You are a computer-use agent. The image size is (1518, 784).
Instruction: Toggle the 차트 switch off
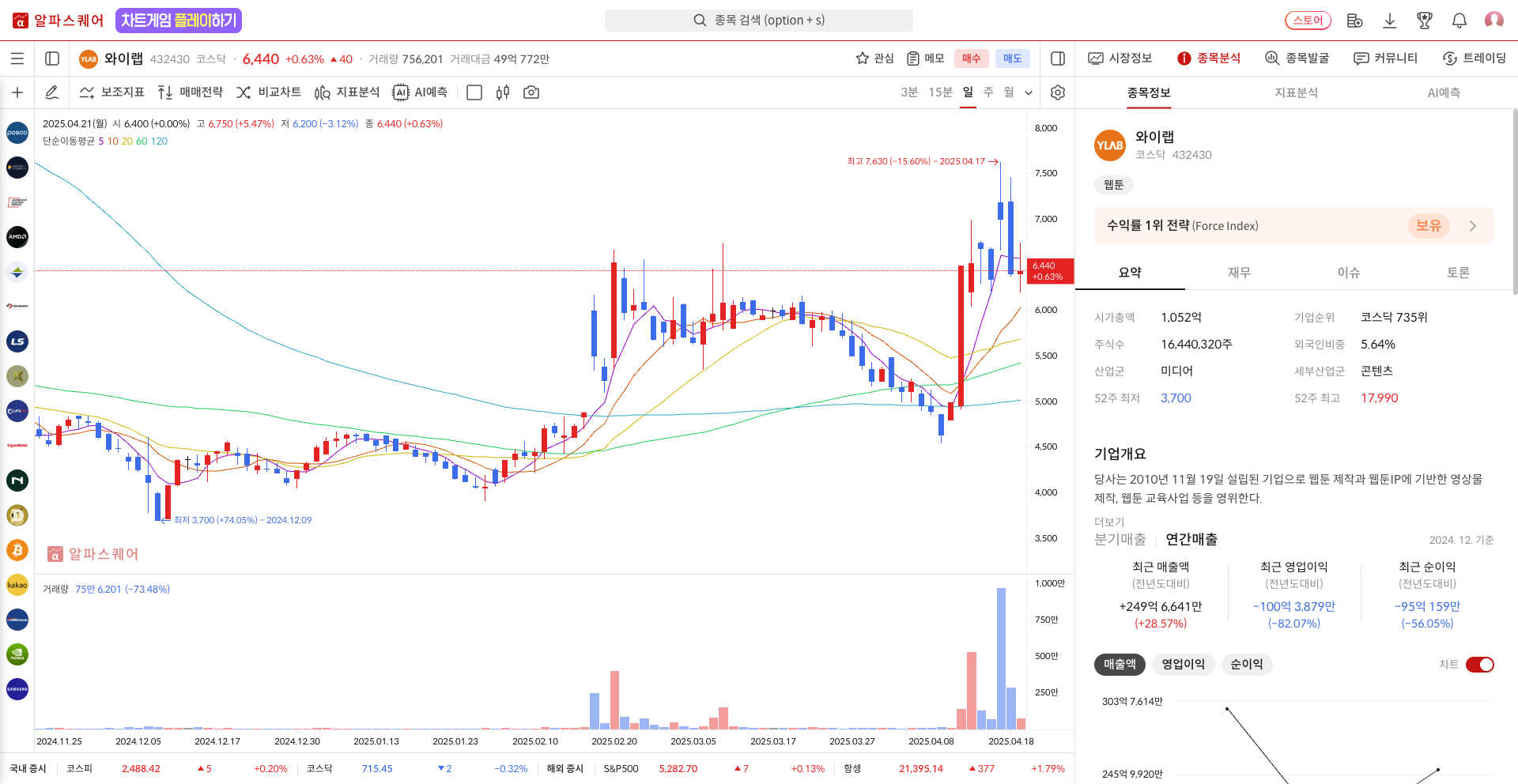1480,665
